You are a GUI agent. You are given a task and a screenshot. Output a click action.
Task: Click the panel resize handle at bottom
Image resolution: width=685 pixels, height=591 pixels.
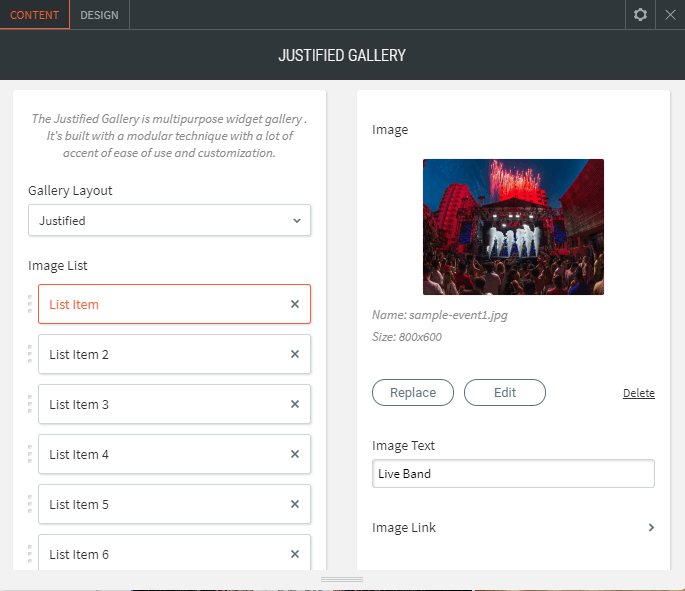[x=342, y=580]
